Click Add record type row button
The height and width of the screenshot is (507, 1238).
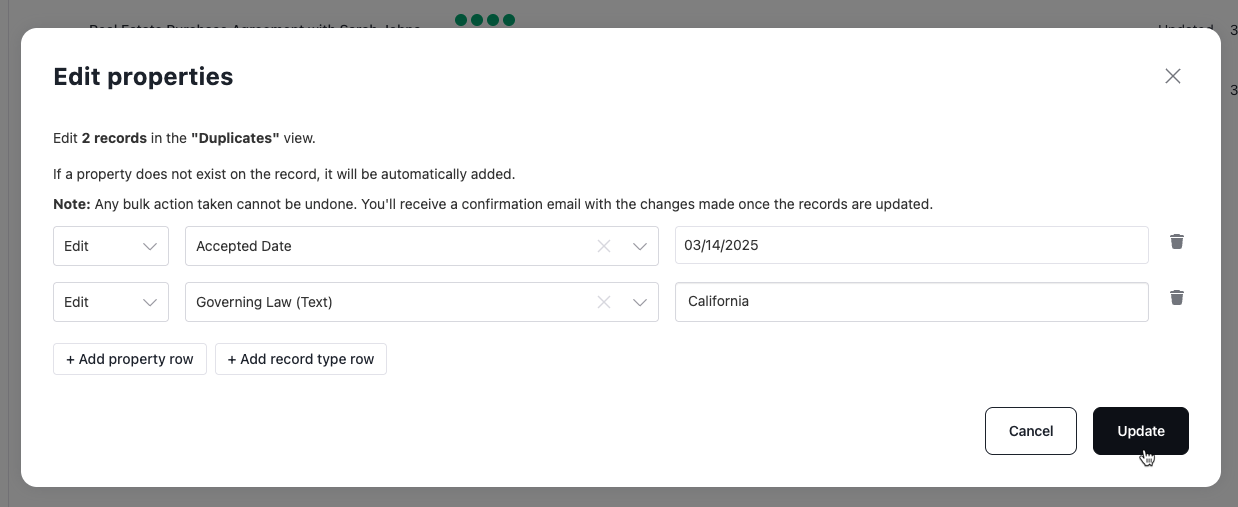coord(301,359)
